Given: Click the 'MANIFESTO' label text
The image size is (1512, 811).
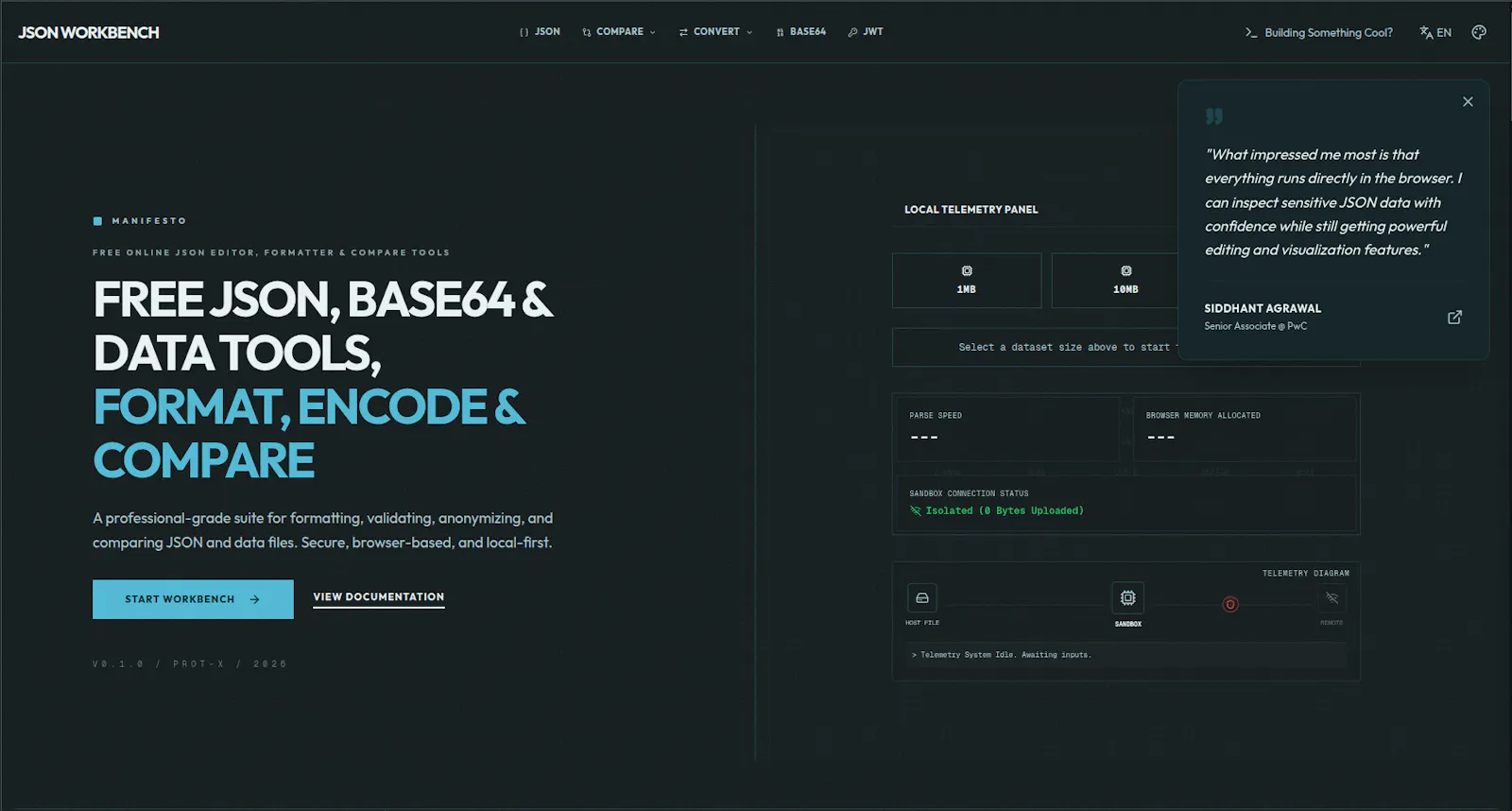Looking at the screenshot, I should (149, 221).
